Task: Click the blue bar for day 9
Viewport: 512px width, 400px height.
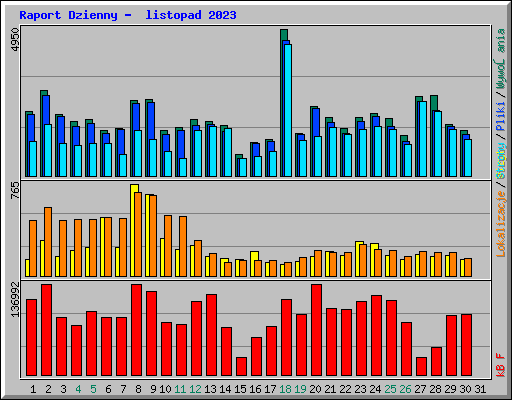Action: click(x=151, y=139)
